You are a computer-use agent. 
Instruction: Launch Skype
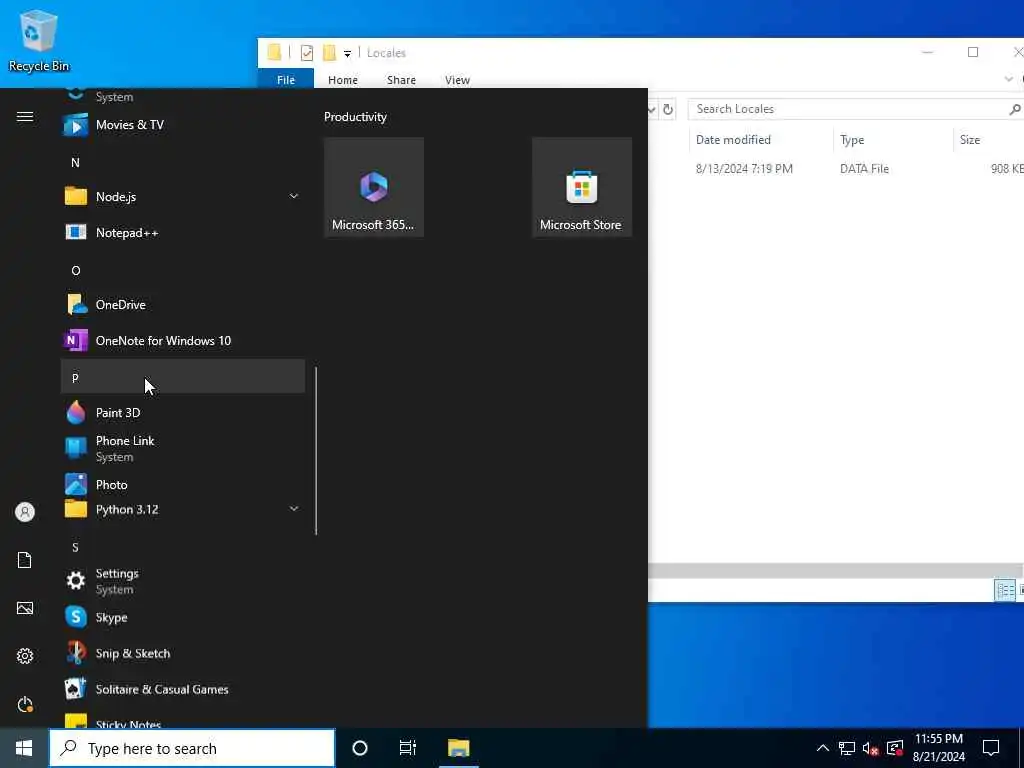[183, 617]
